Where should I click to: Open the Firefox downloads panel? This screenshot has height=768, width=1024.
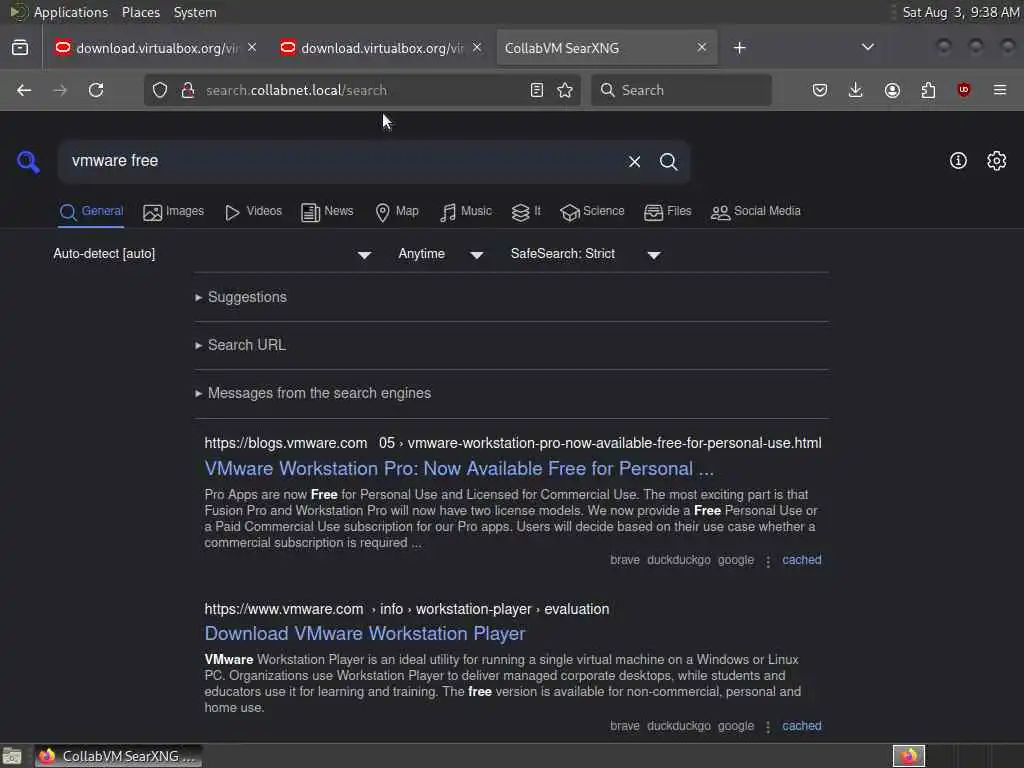tap(856, 90)
